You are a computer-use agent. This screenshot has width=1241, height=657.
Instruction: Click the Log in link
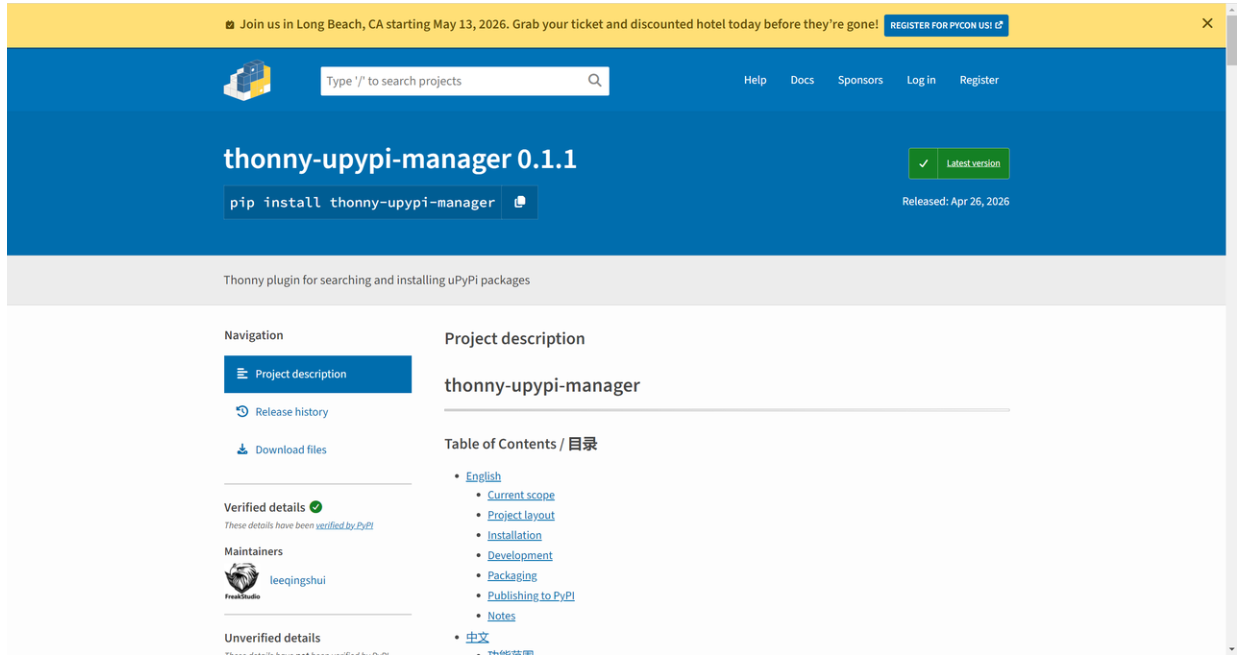pos(921,80)
